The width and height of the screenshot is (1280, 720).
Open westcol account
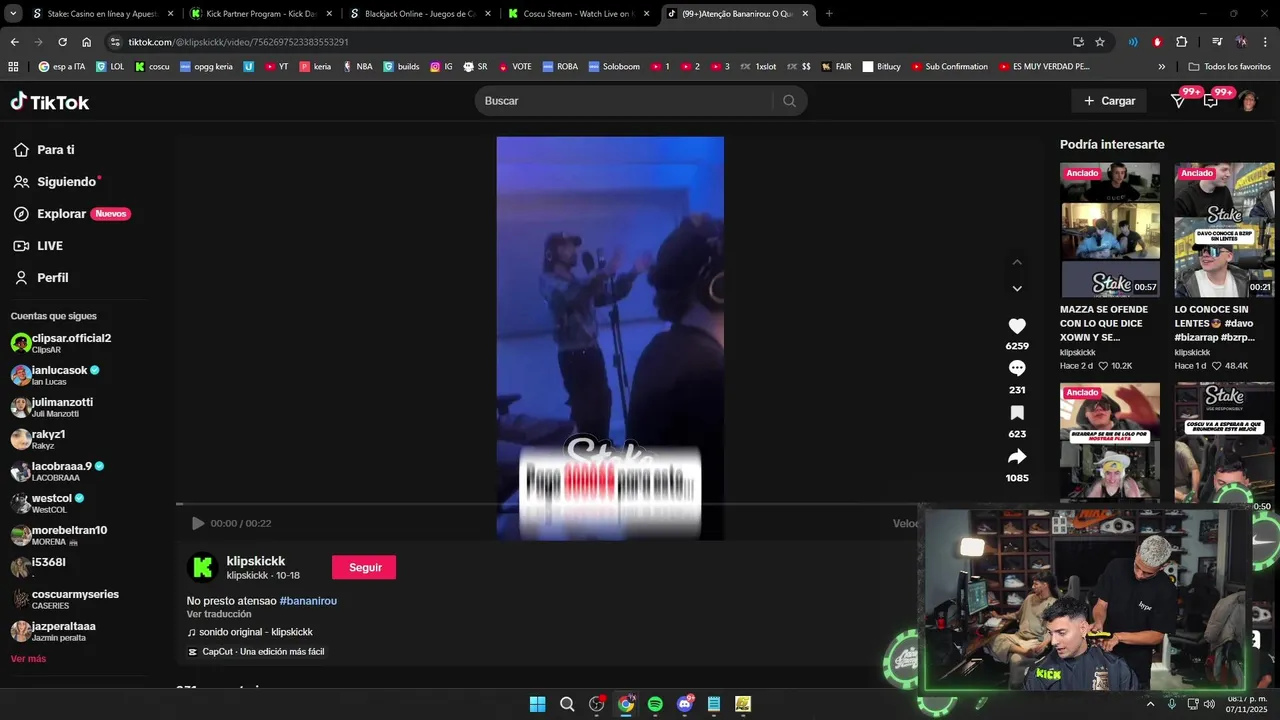(x=48, y=503)
